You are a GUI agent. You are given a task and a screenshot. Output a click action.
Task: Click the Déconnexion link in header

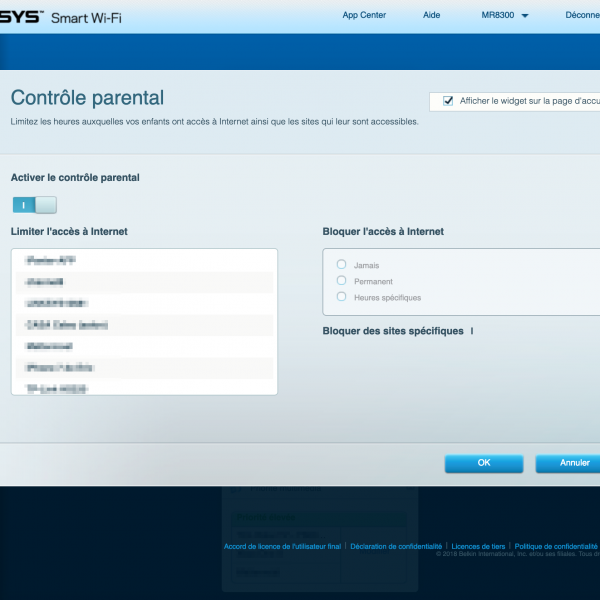click(582, 15)
